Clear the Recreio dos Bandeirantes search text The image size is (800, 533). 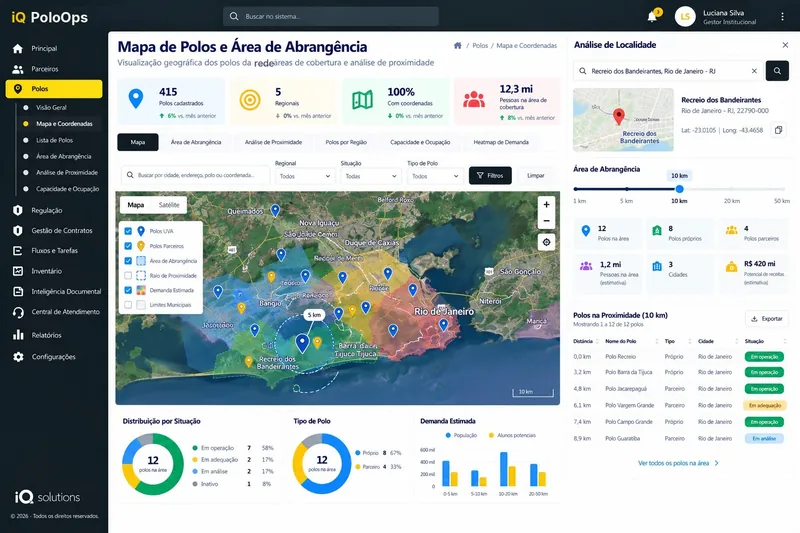754,71
